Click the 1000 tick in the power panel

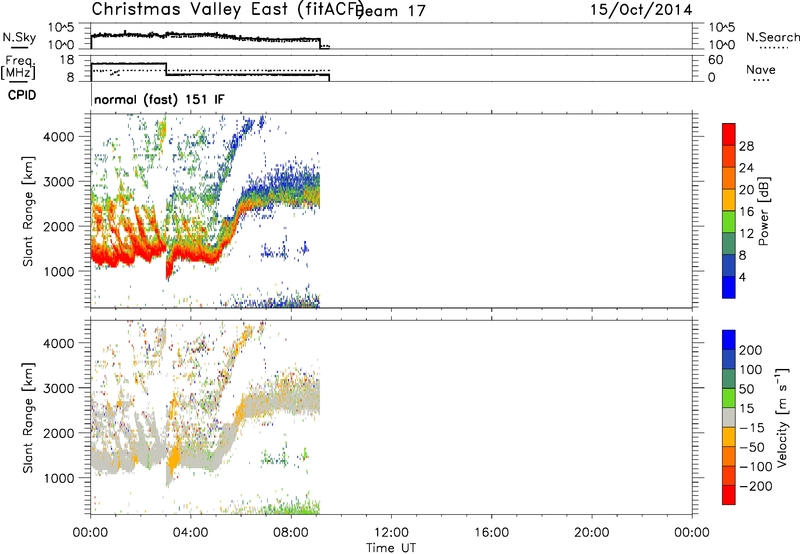click(59, 271)
